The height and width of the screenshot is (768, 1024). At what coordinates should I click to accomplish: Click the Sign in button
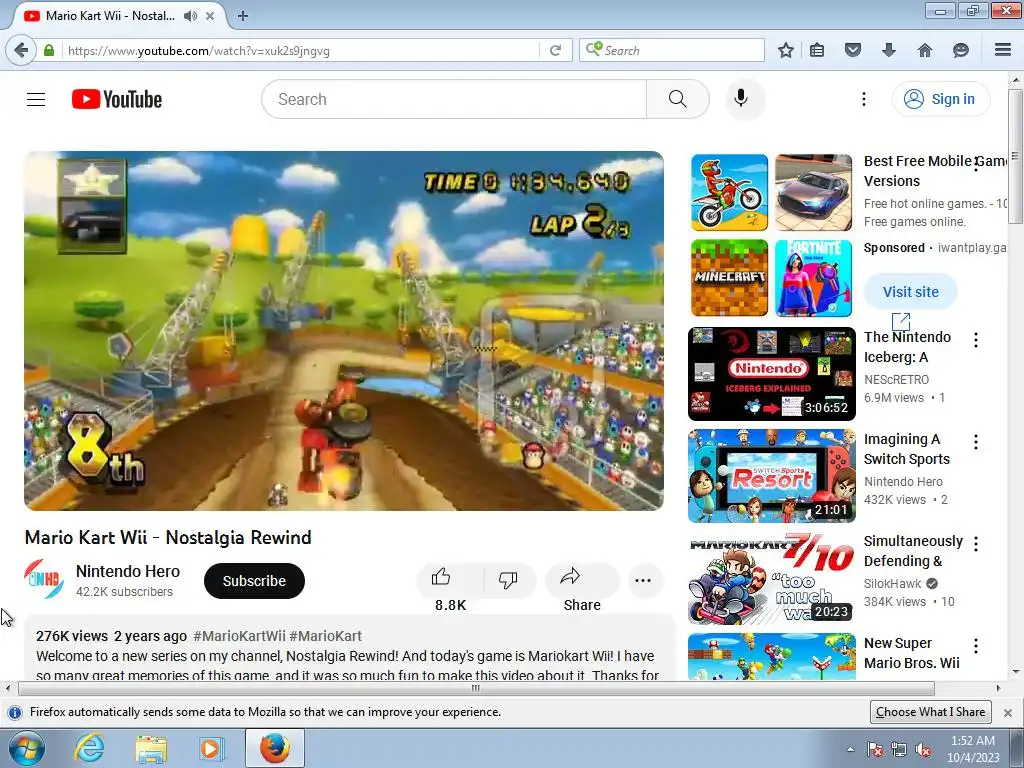(941, 99)
